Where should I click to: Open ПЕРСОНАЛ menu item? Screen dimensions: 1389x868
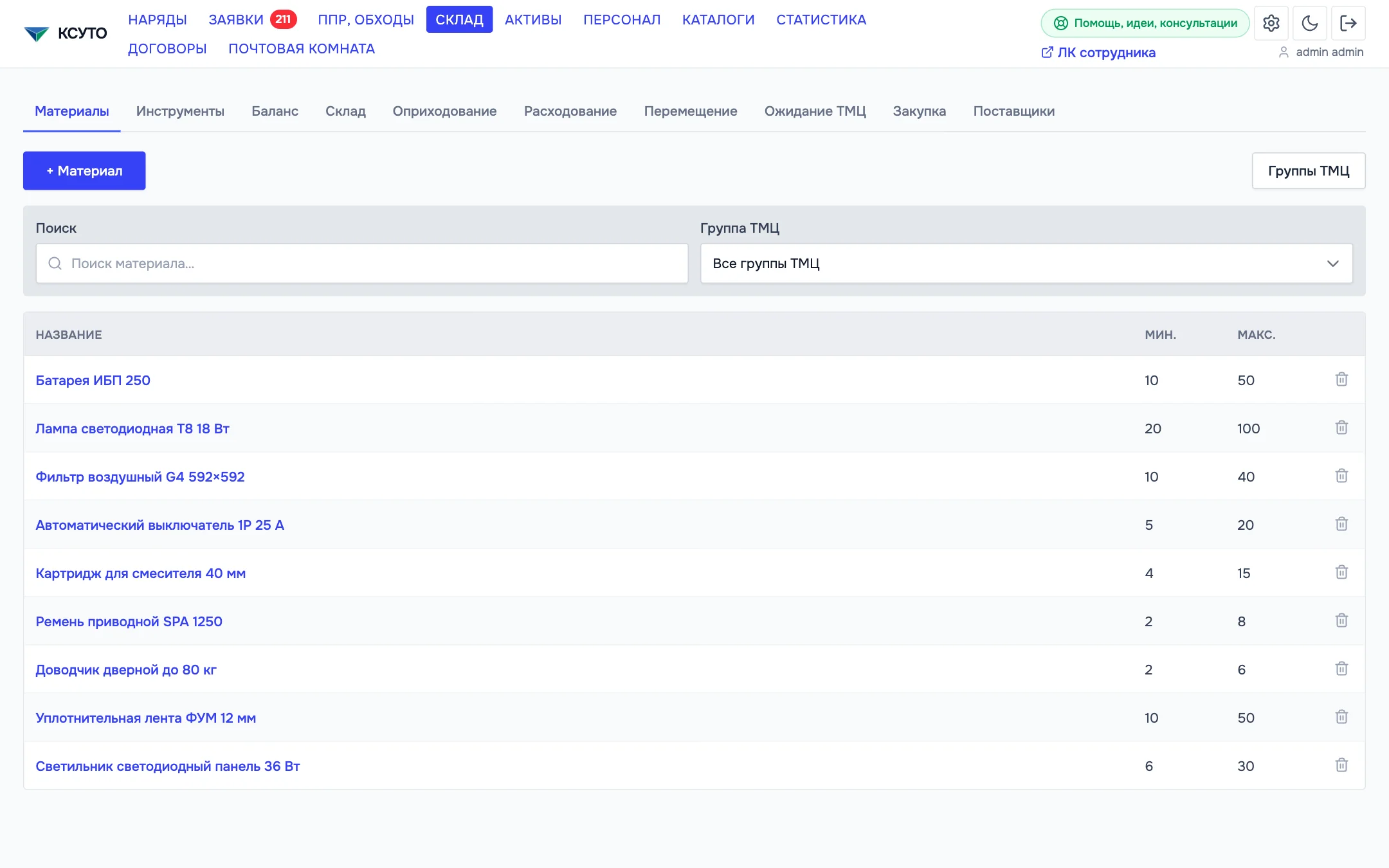coord(622,20)
